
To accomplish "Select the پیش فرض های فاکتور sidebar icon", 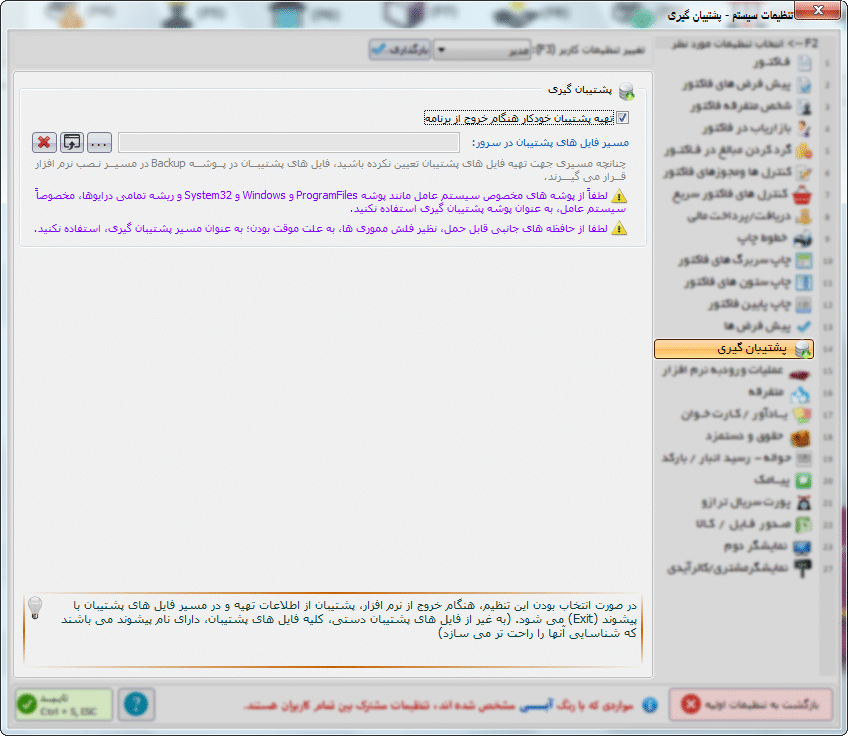I will point(804,85).
